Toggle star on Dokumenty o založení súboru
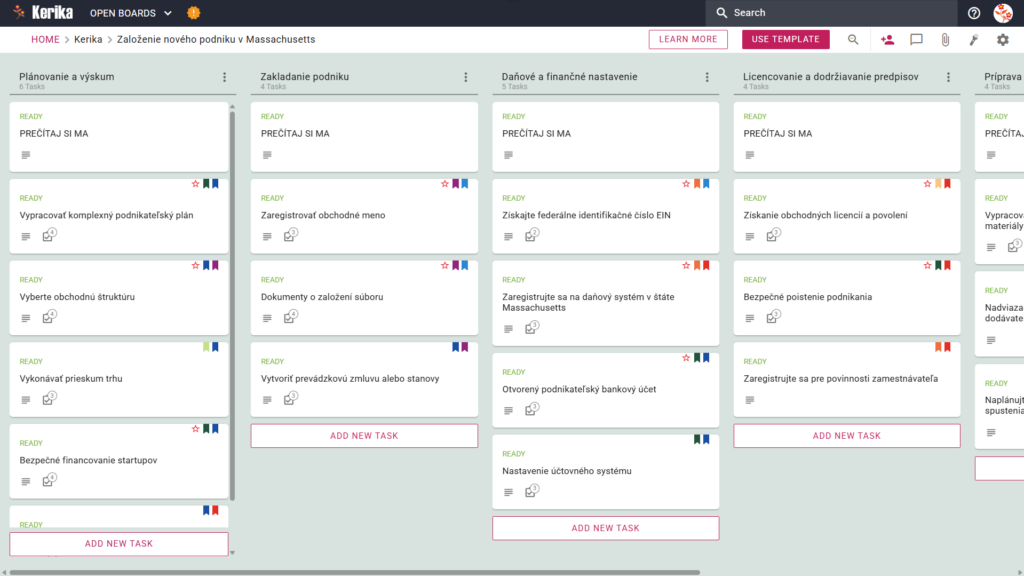 click(445, 266)
